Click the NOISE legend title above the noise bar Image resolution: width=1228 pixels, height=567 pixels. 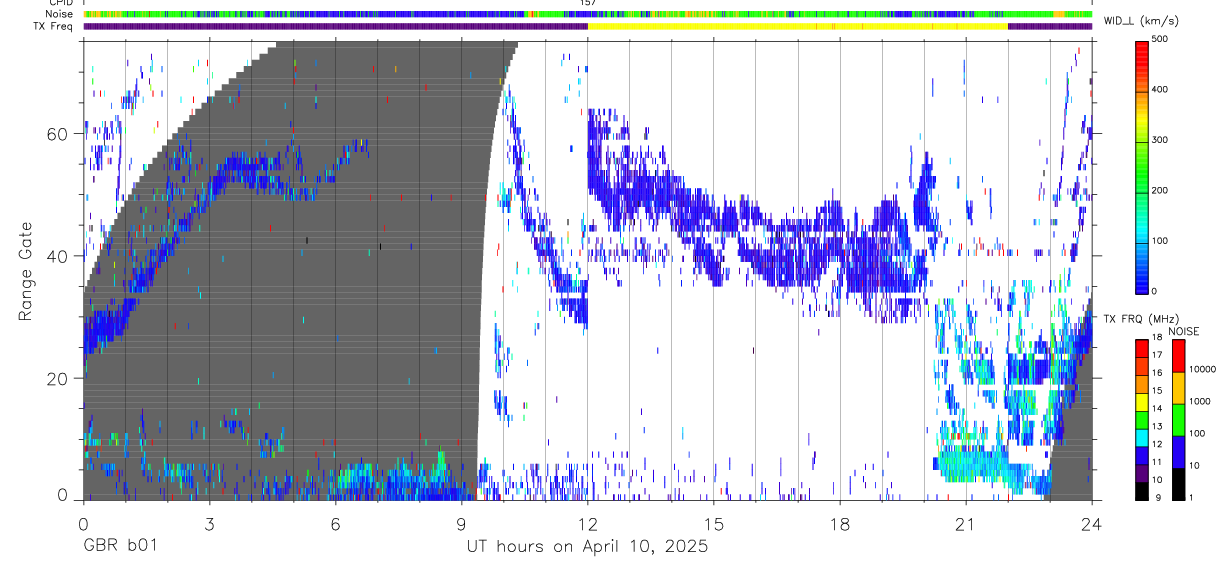tap(1184, 331)
